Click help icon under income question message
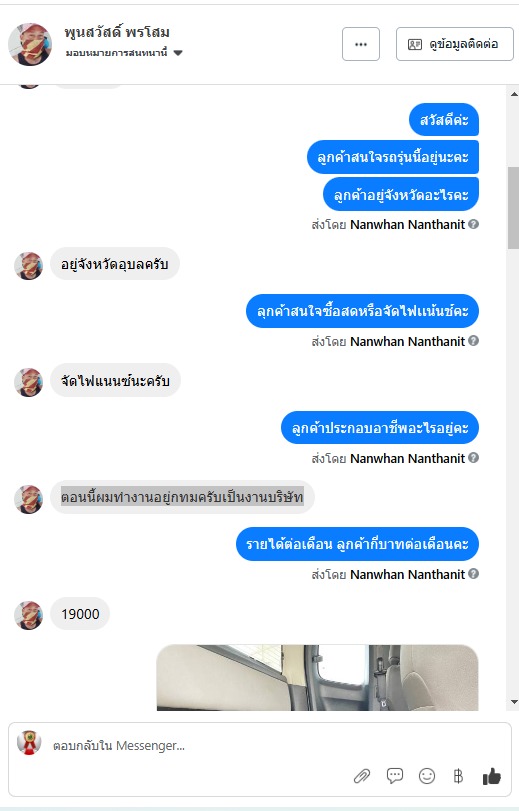The height and width of the screenshot is (811, 519). [x=473, y=574]
